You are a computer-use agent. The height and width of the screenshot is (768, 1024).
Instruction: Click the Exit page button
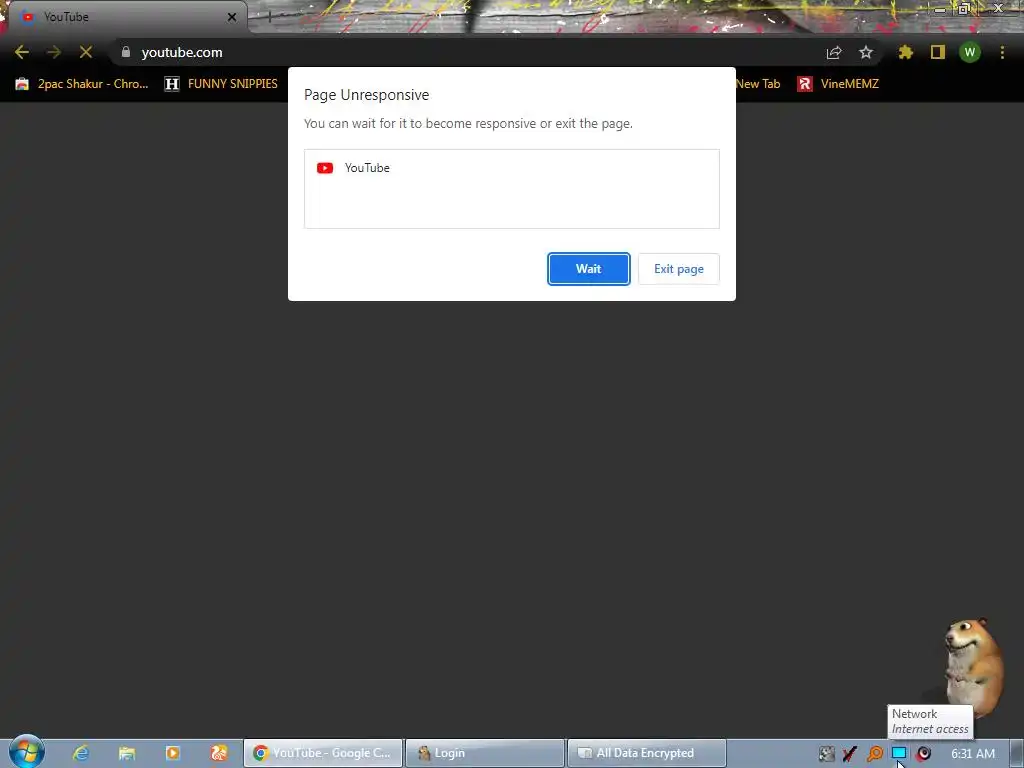[679, 268]
